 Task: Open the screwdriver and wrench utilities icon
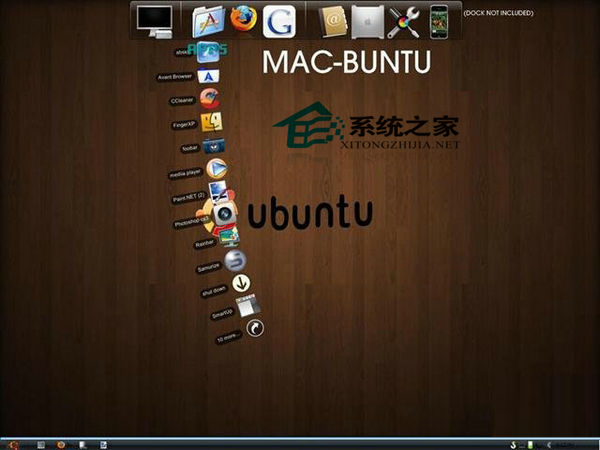[x=403, y=21]
